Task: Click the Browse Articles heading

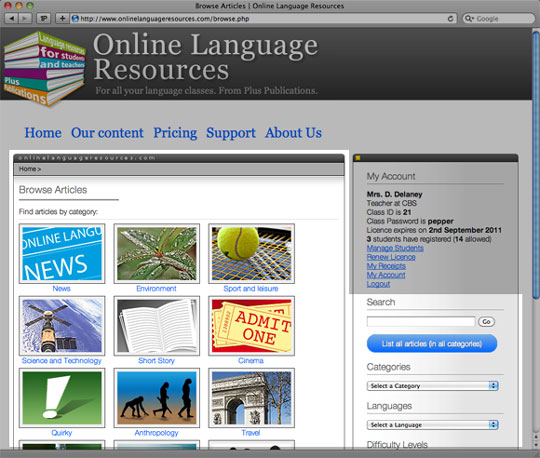Action: point(53,190)
